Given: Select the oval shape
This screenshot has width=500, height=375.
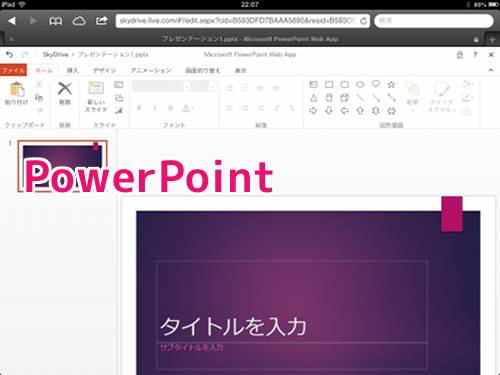Looking at the screenshot, I should point(360,84).
